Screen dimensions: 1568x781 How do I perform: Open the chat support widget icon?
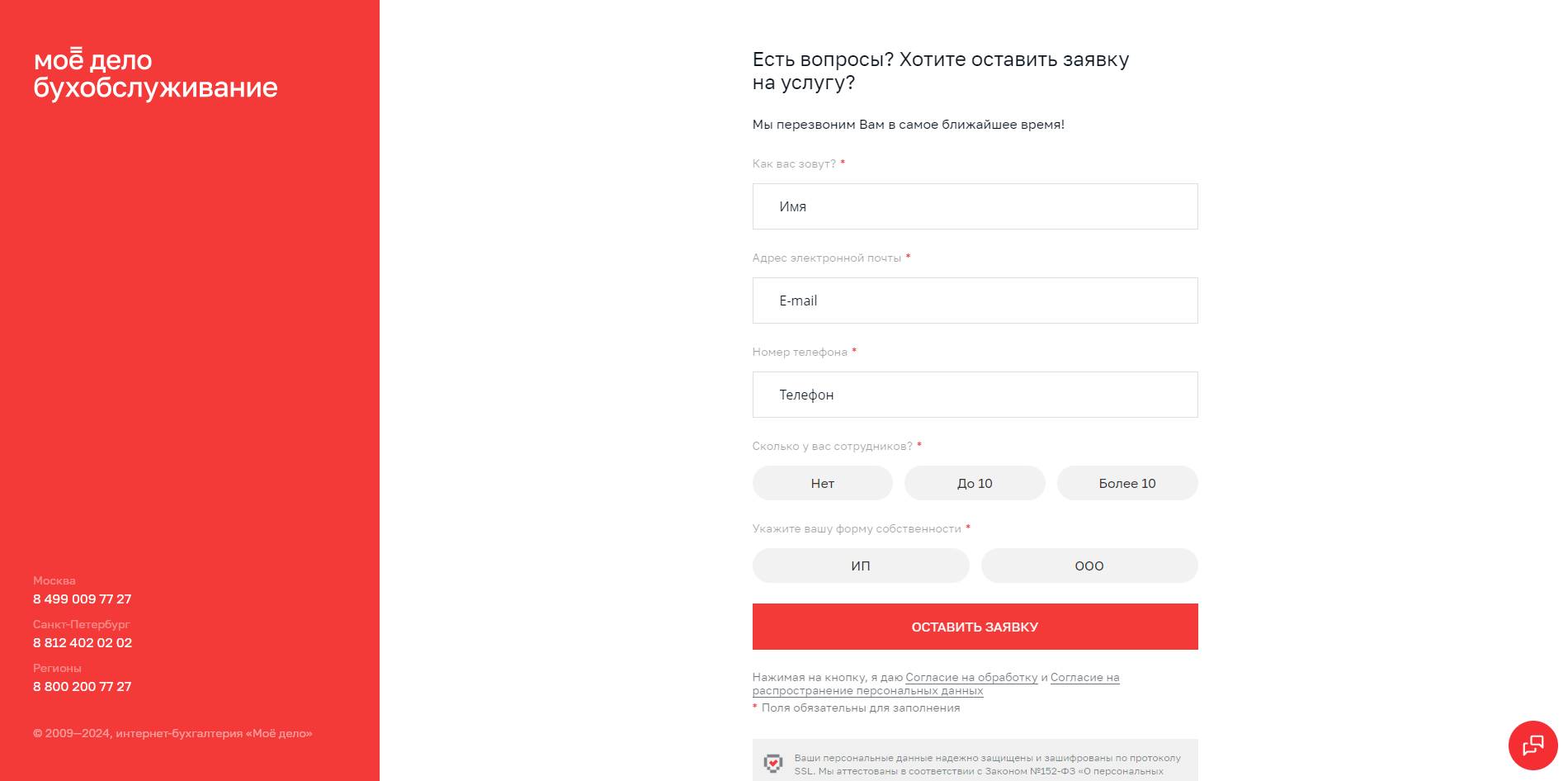pyautogui.click(x=1533, y=745)
